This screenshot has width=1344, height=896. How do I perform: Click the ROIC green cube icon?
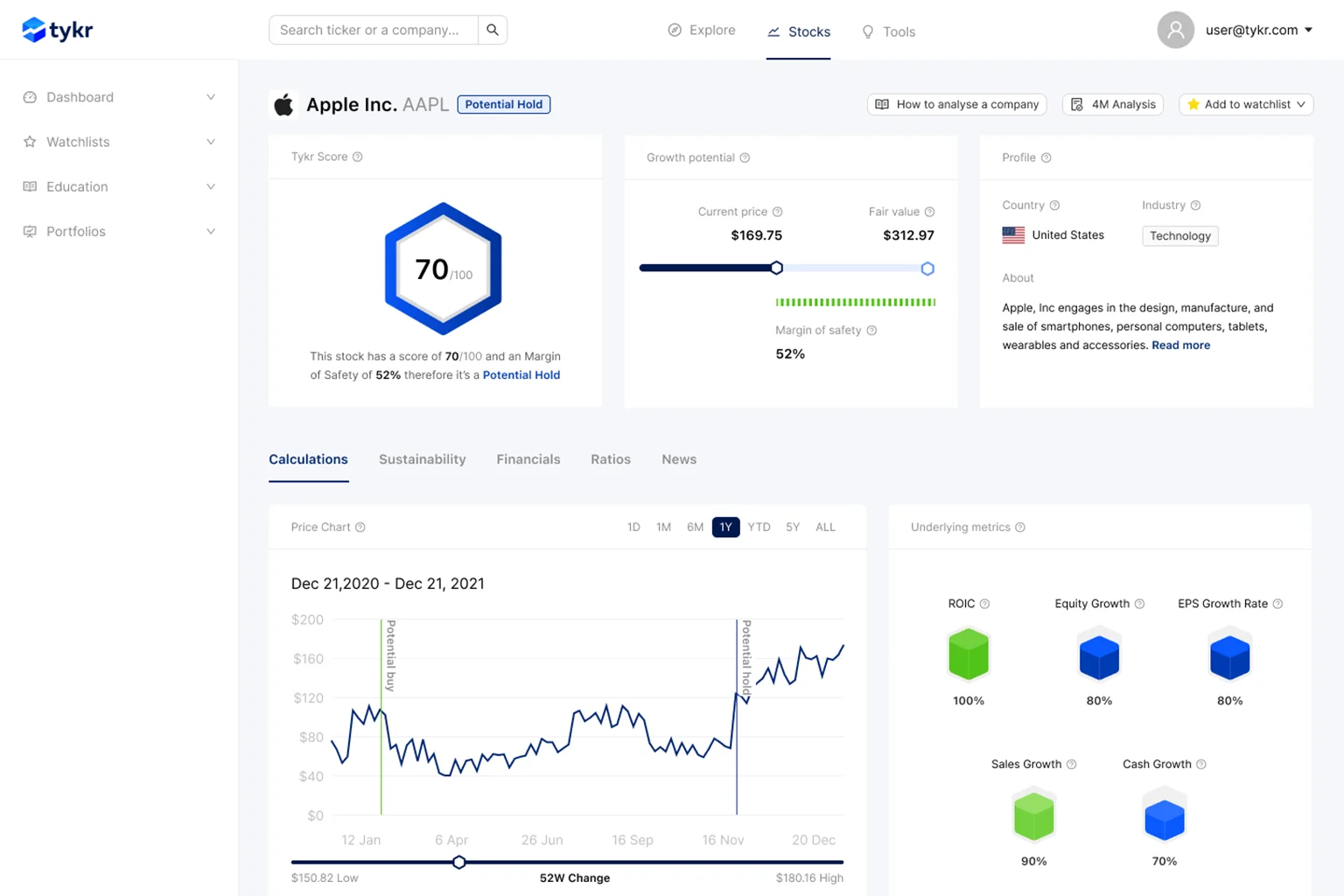tap(969, 654)
